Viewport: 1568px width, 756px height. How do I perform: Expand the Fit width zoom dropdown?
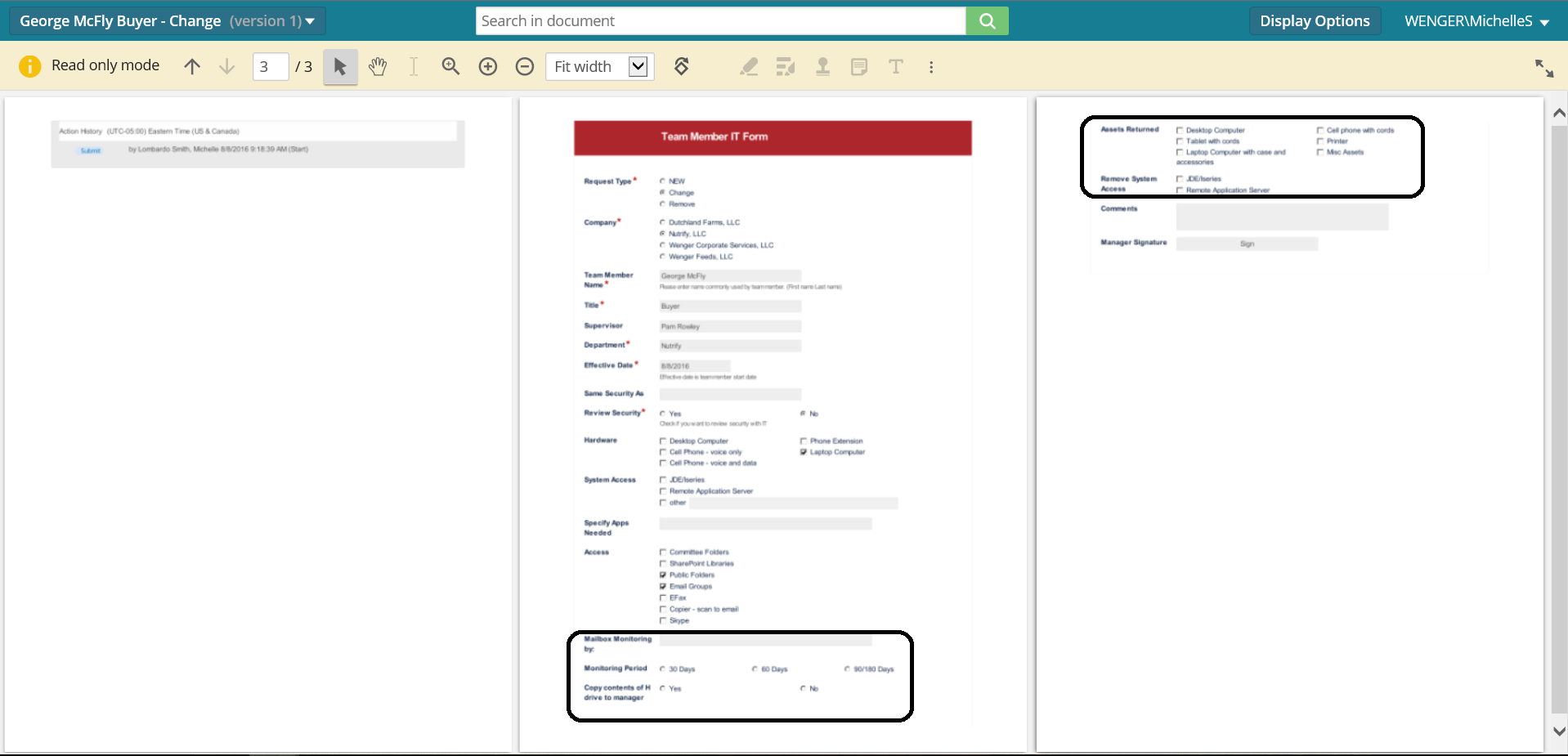638,67
